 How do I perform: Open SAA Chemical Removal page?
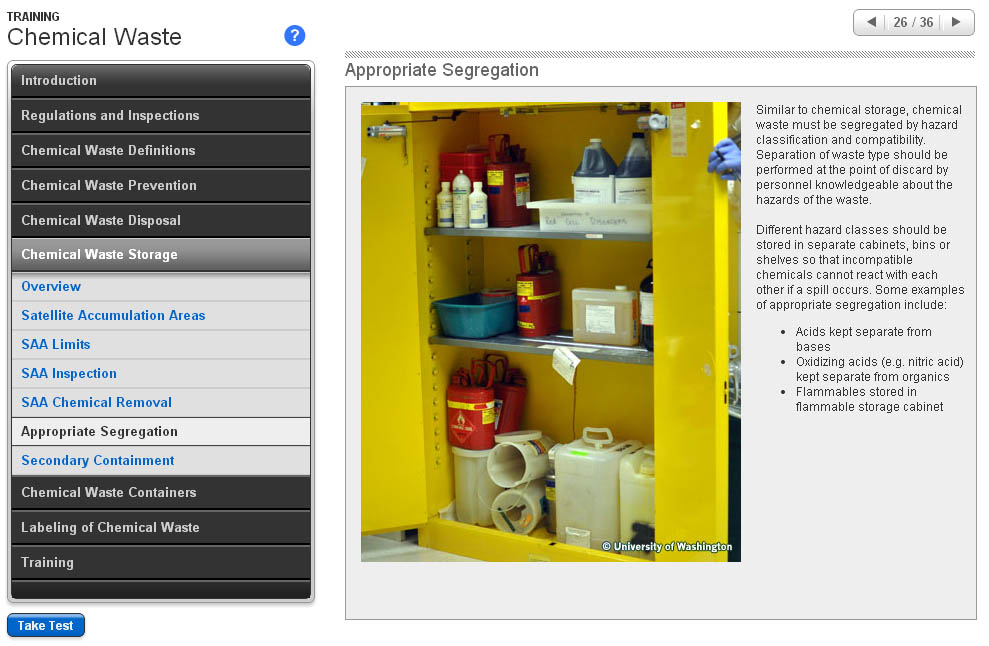tap(97, 403)
